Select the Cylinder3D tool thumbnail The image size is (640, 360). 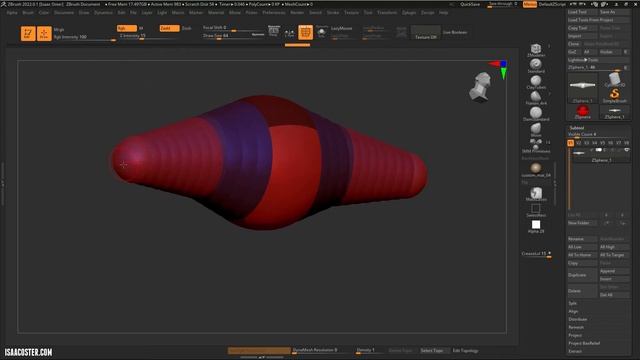coord(614,79)
